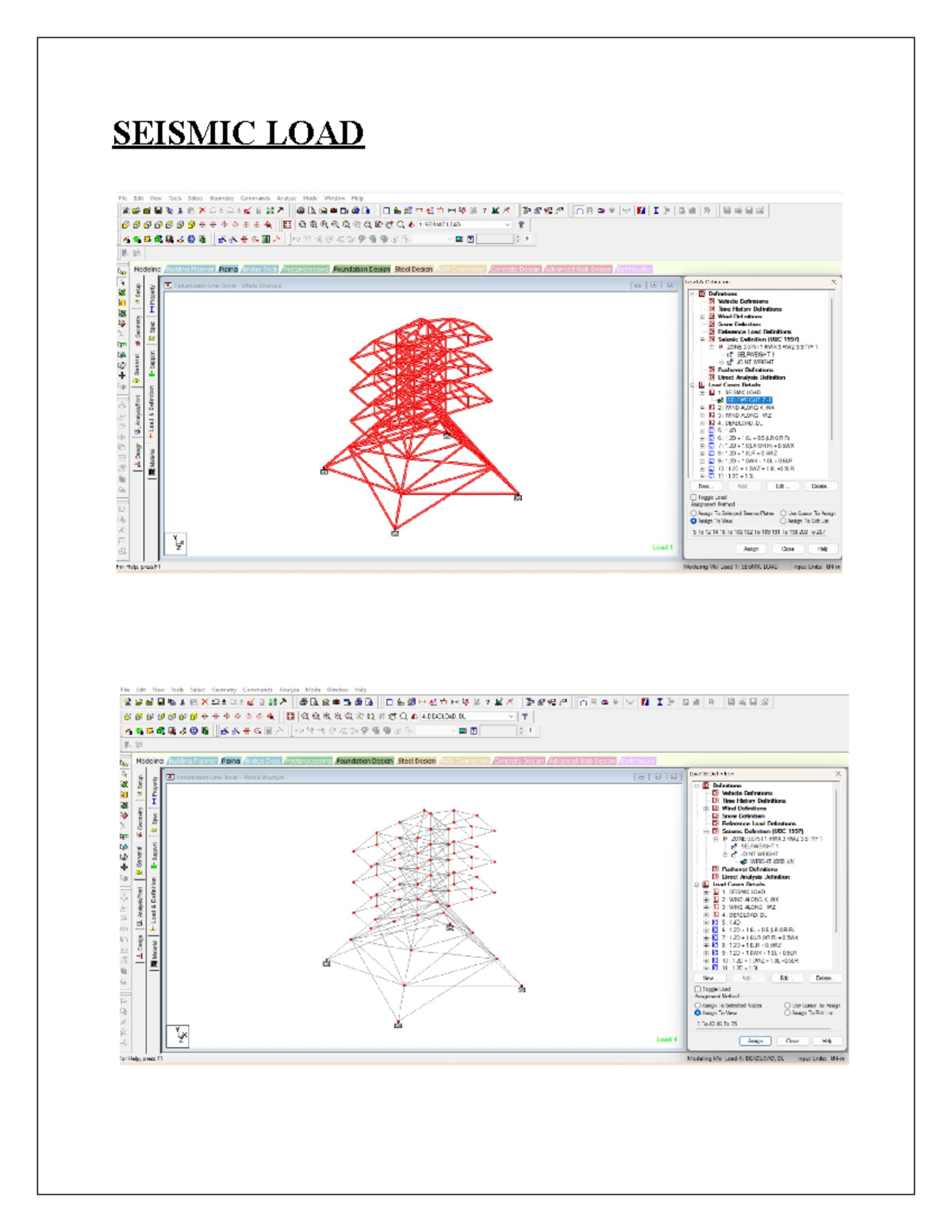Select Use Cursor To Assign in the SEISMIC LOAD screenshot
This screenshot has height=1232, width=952.
tap(783, 513)
